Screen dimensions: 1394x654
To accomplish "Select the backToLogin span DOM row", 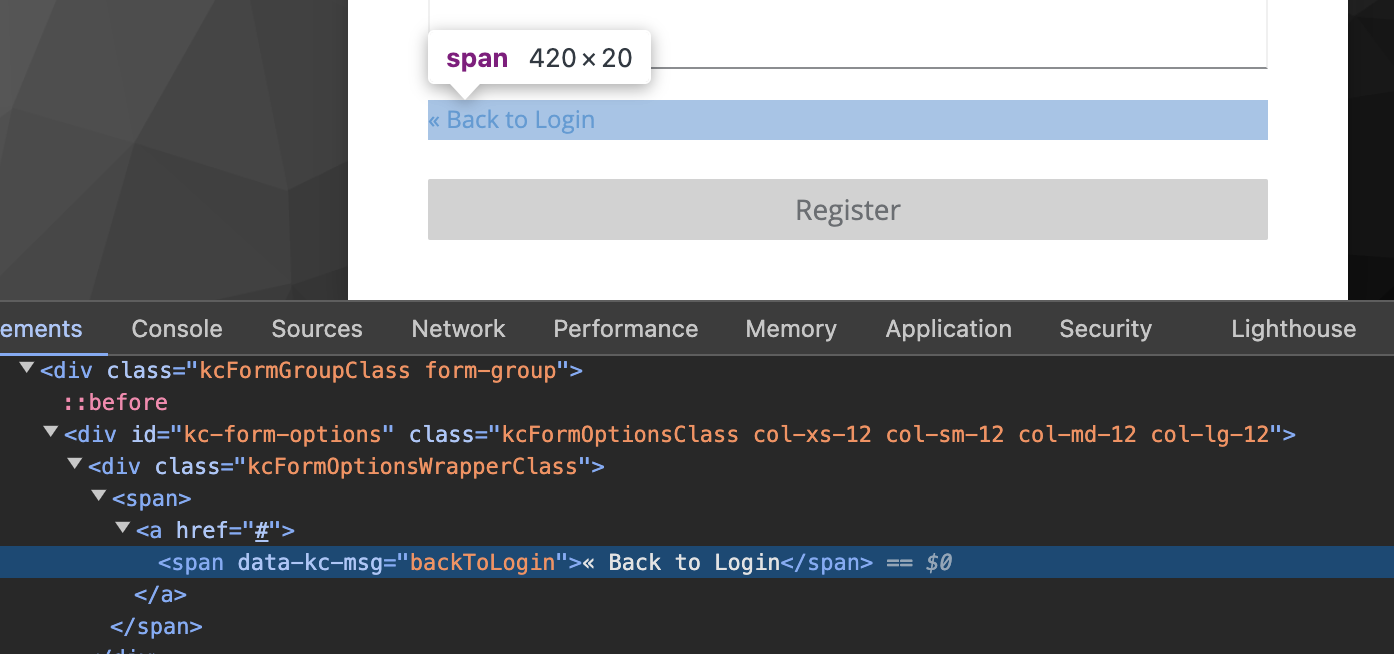I will click(x=697, y=562).
